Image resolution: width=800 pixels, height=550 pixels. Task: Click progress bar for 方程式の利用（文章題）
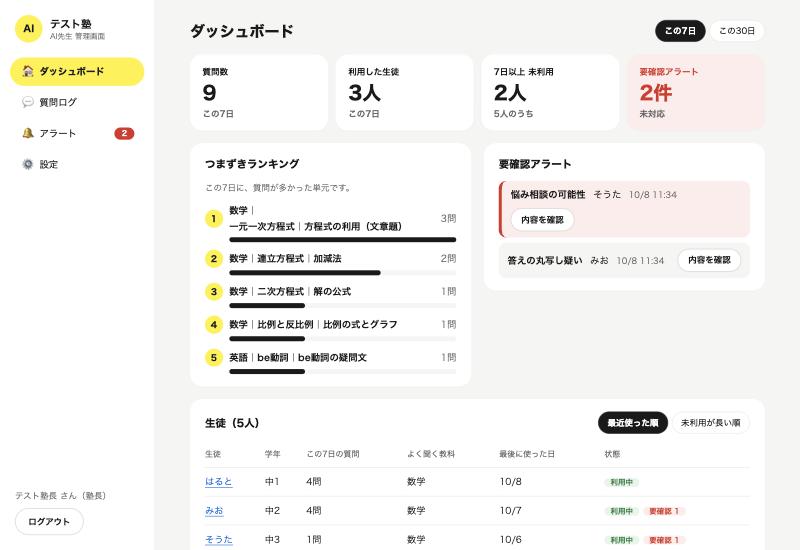(342, 240)
